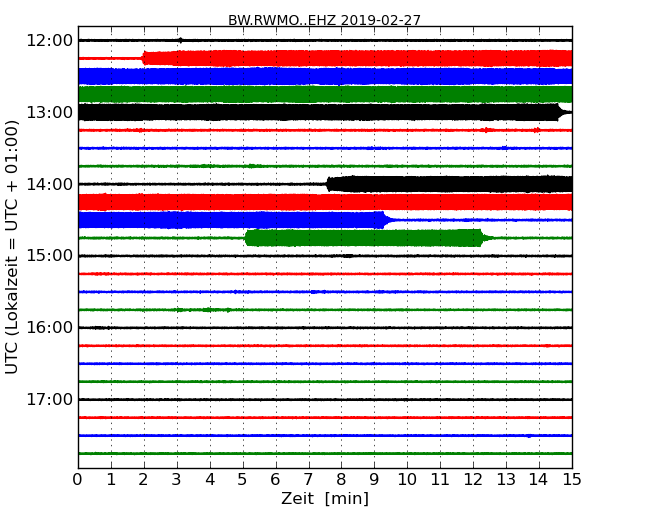Select the 14:00 time label

coord(49,184)
